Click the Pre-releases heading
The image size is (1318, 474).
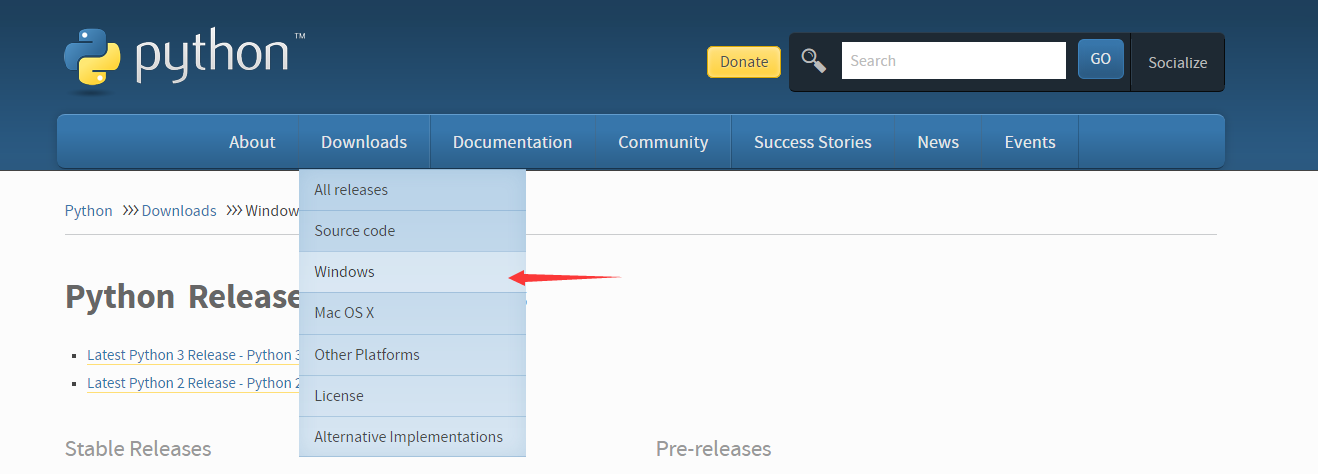click(714, 449)
